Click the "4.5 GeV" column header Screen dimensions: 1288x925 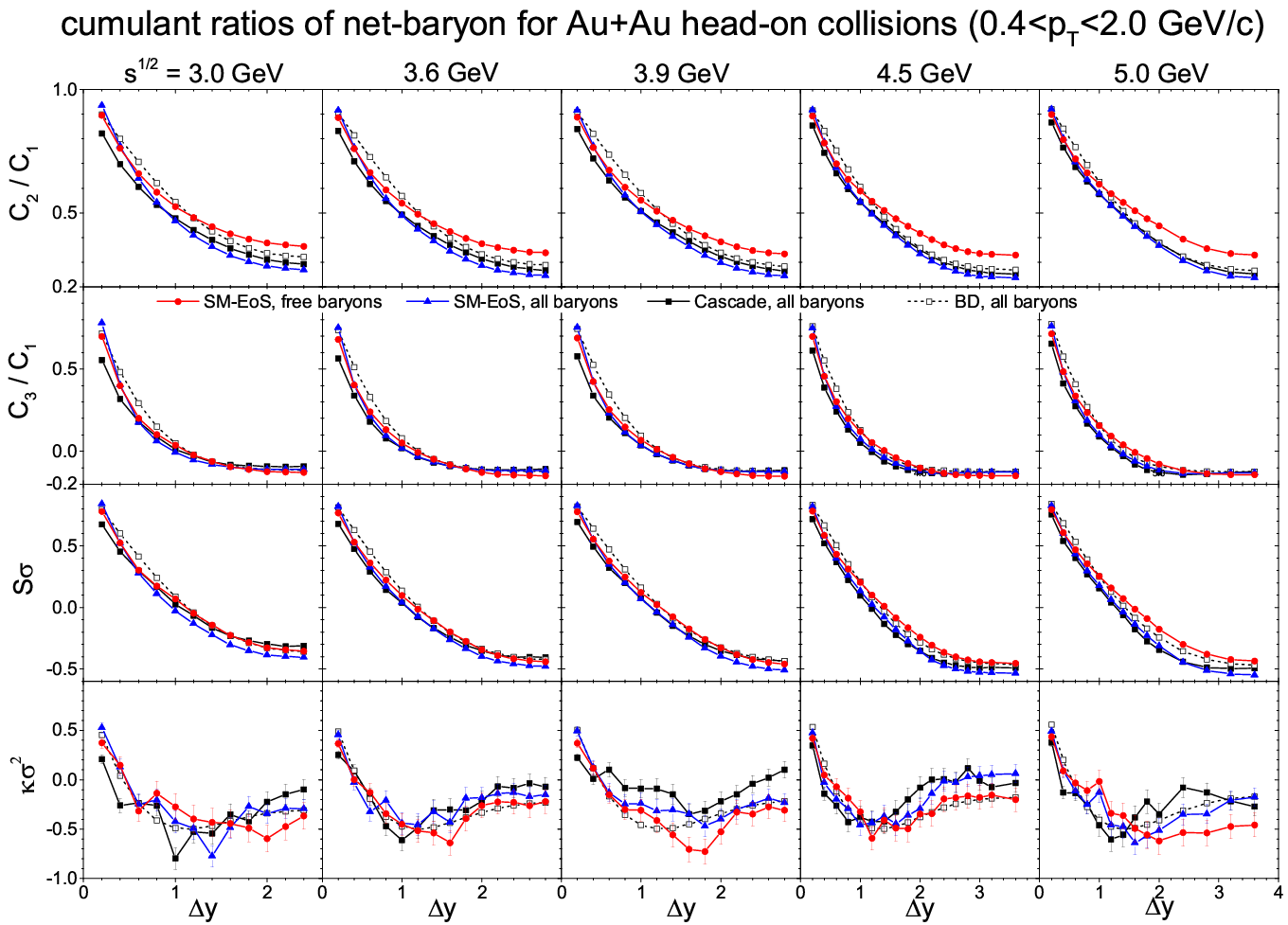click(x=924, y=73)
